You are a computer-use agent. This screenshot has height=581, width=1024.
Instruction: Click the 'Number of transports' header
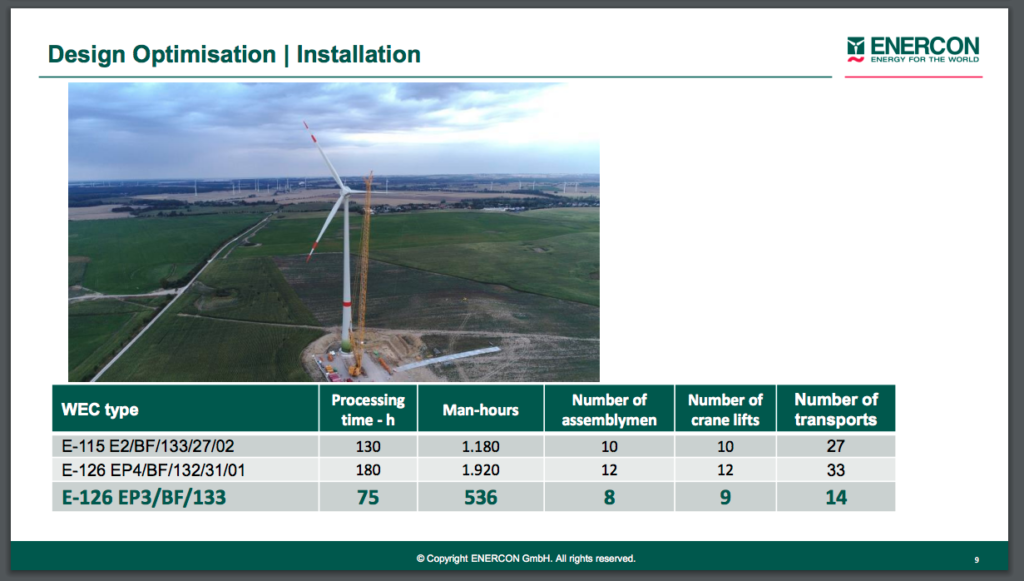coord(835,409)
